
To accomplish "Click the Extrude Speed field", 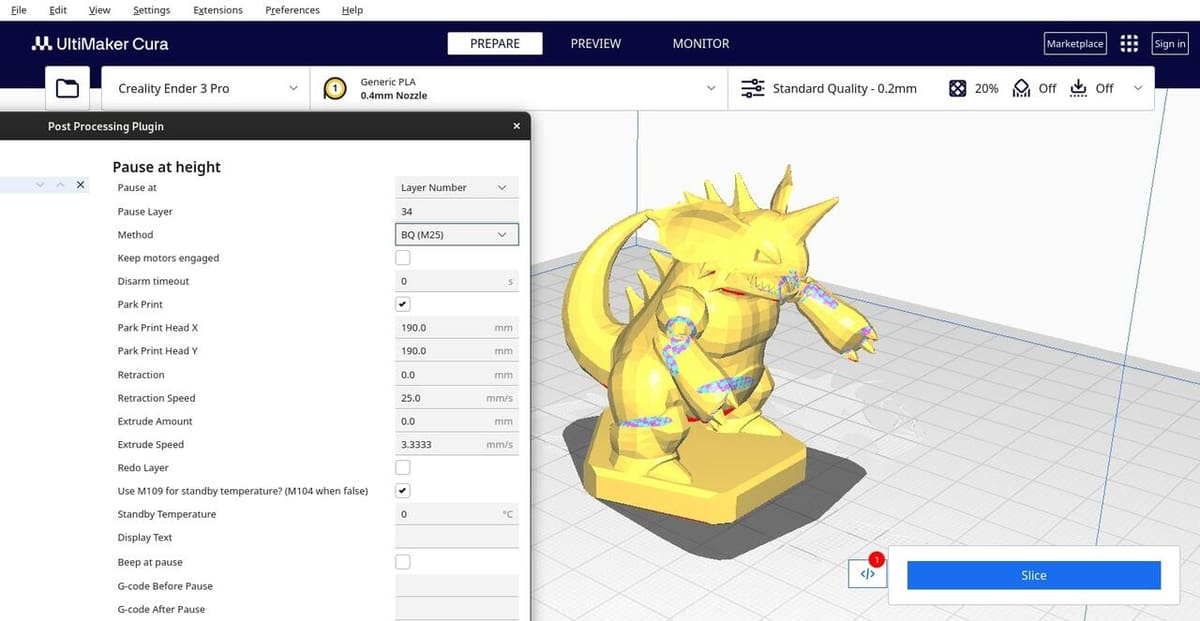I will pos(457,445).
